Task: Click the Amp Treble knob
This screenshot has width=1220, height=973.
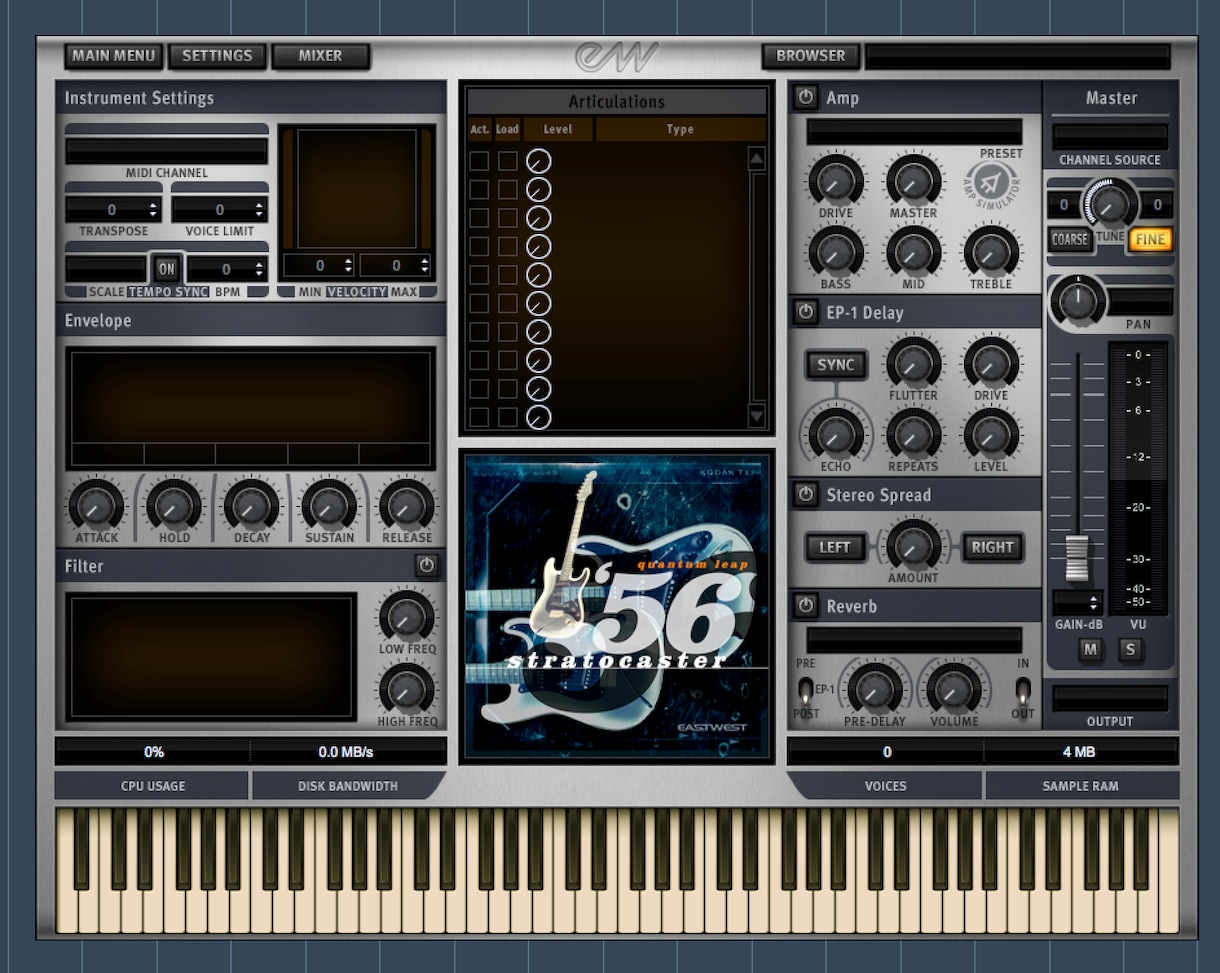Action: point(990,252)
